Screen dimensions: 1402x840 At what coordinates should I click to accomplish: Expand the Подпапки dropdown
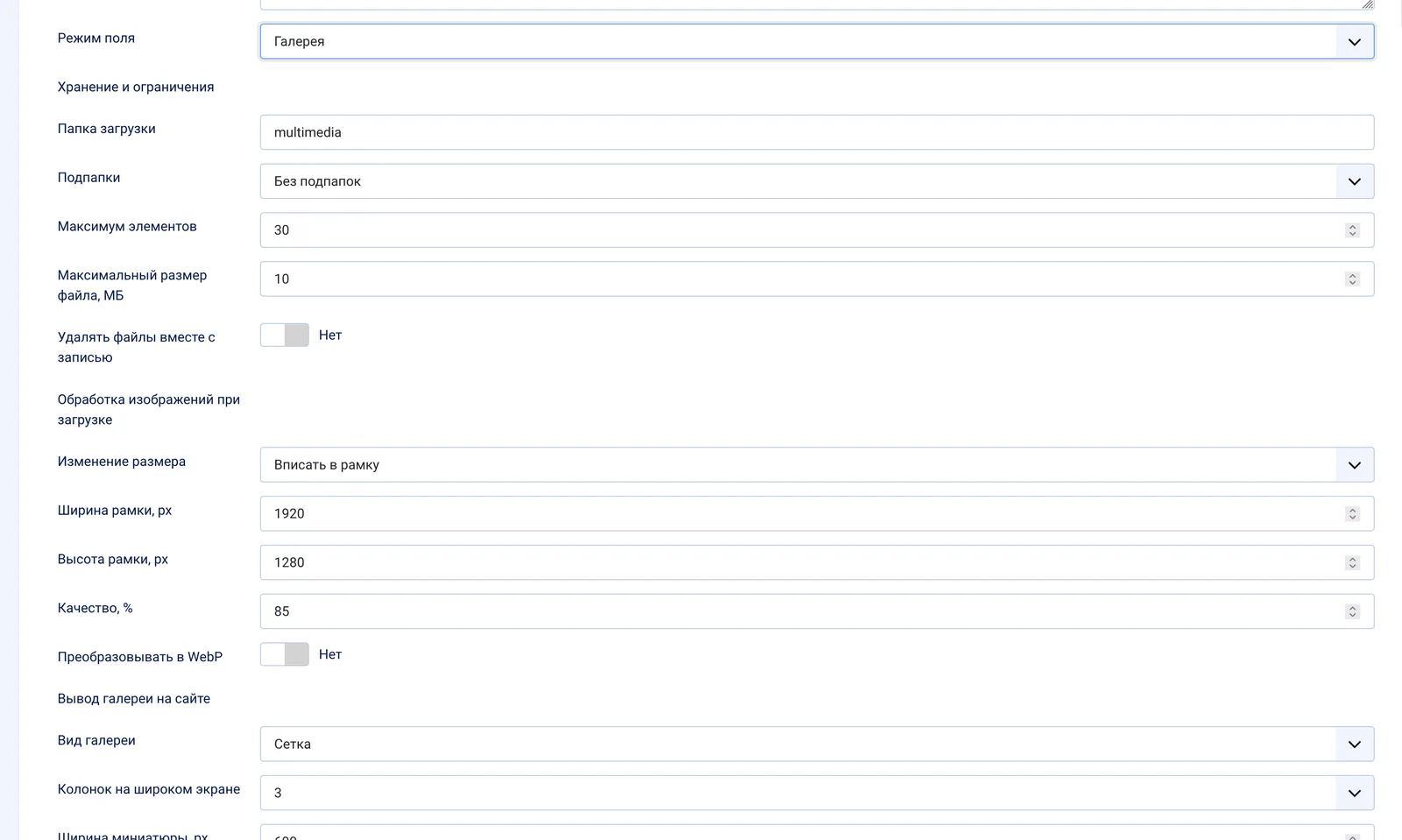click(x=817, y=181)
